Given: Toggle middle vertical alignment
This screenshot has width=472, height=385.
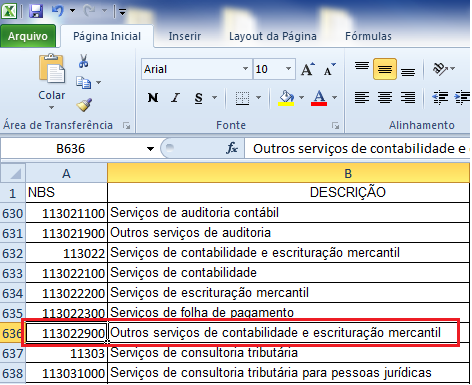Looking at the screenshot, I should click(385, 69).
